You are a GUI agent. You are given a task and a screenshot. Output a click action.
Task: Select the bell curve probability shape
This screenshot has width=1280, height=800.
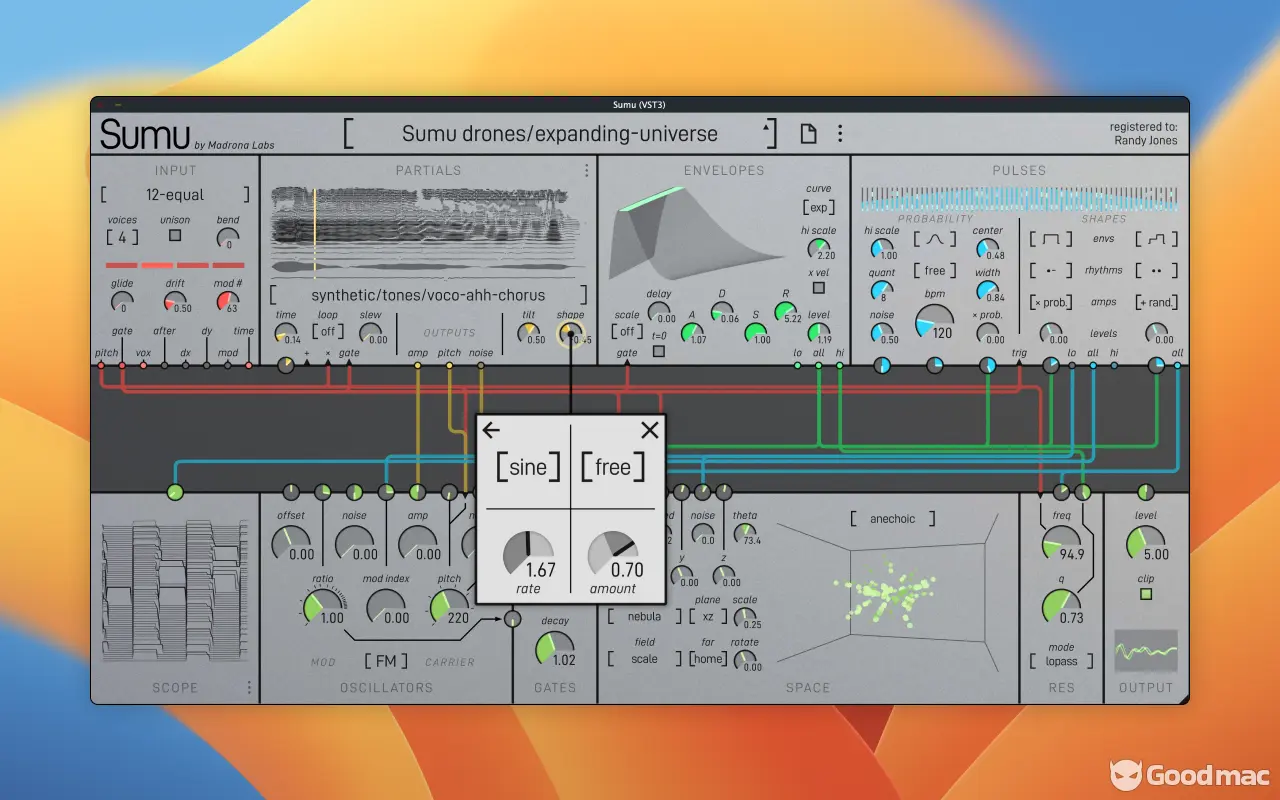point(934,240)
